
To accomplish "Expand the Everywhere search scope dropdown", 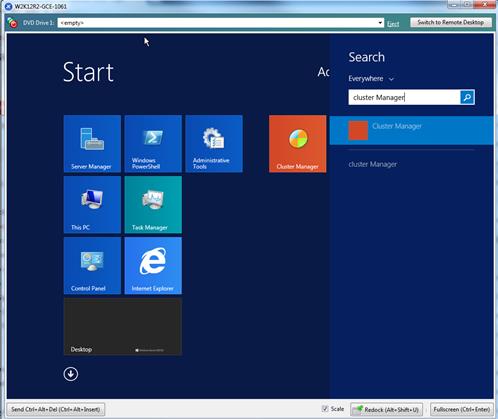I will pos(371,79).
